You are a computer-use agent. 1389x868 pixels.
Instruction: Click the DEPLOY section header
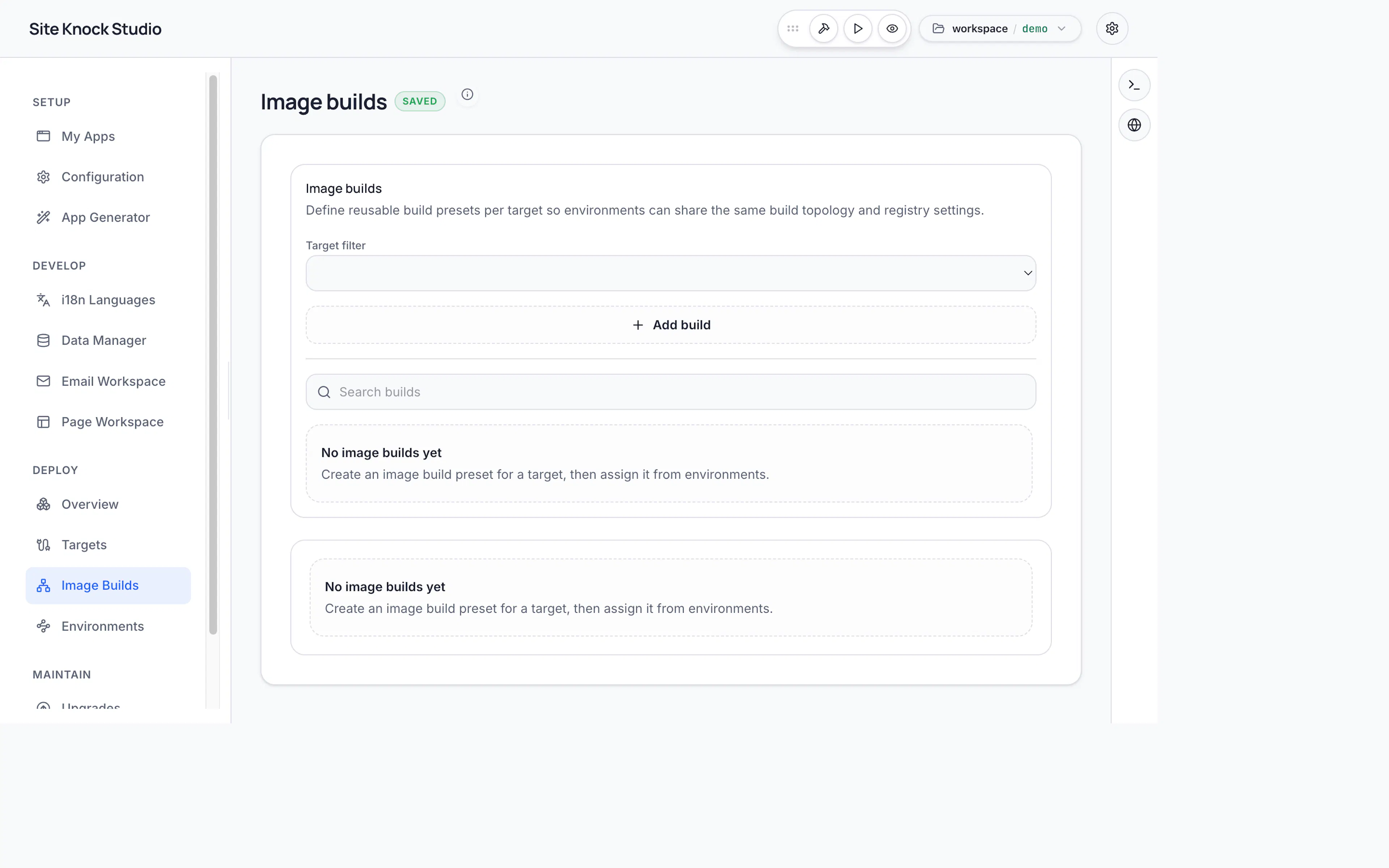(55, 470)
